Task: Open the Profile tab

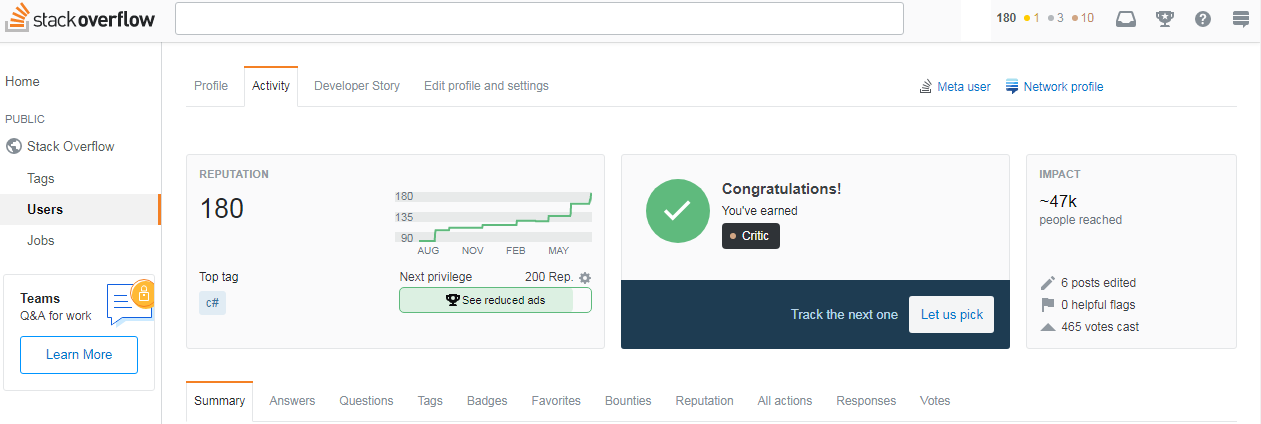Action: [211, 86]
